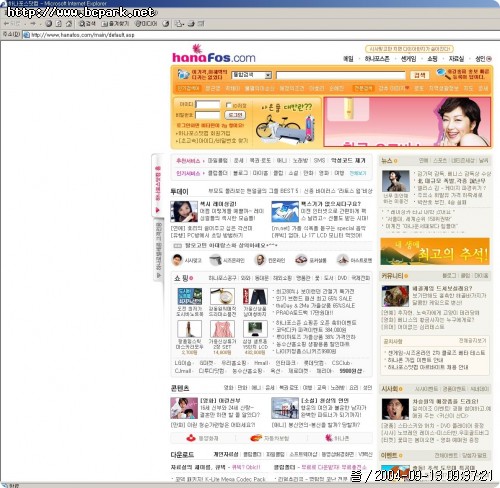Click the 검색 search button in the orange bar
The height and width of the screenshot is (488, 500).
(x=419, y=75)
